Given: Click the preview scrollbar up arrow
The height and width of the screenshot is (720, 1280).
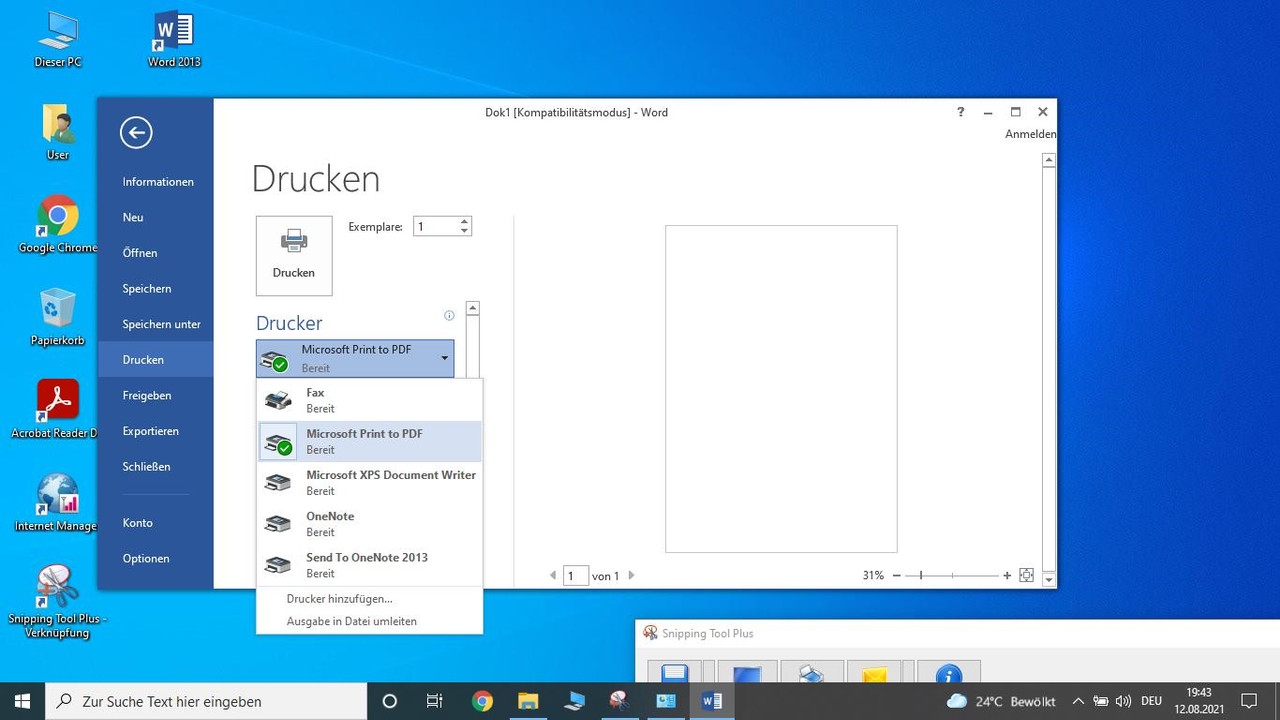Looking at the screenshot, I should [1049, 160].
